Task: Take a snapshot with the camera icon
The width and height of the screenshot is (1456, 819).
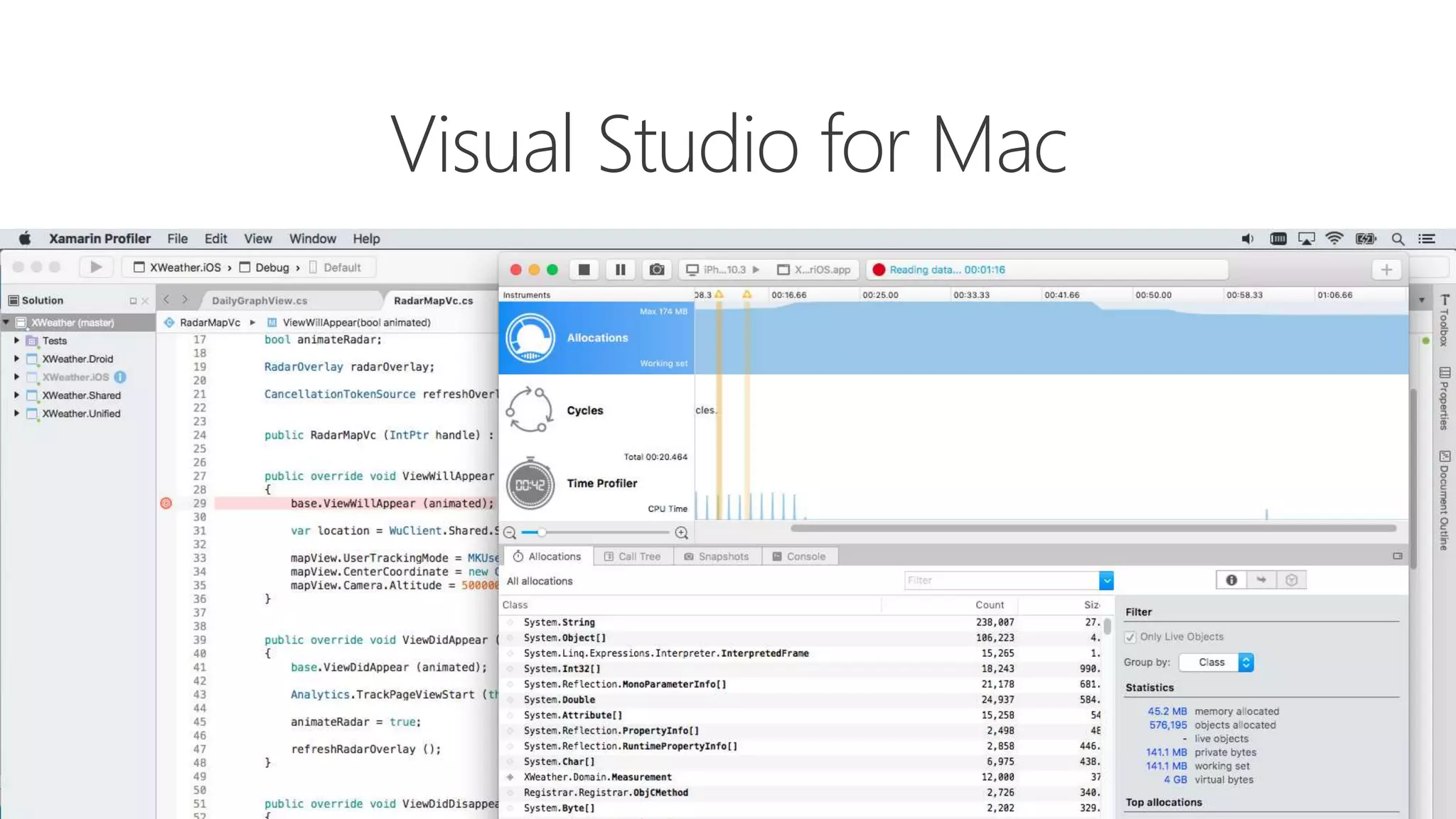Action: click(657, 269)
